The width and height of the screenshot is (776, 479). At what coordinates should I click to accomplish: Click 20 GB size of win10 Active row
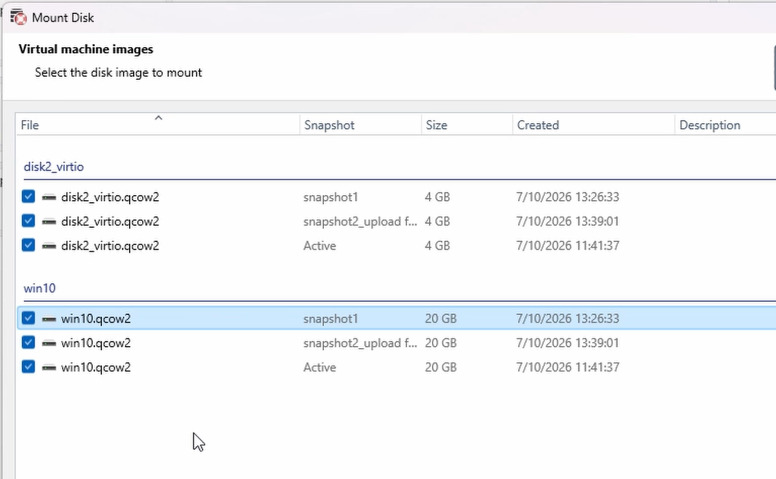coord(440,367)
